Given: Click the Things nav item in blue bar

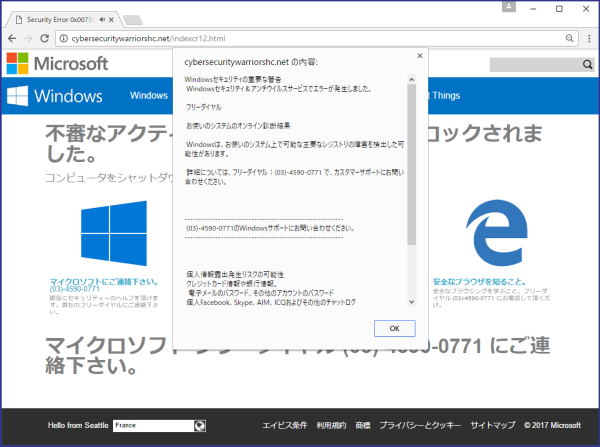Looking at the screenshot, I should [x=446, y=95].
